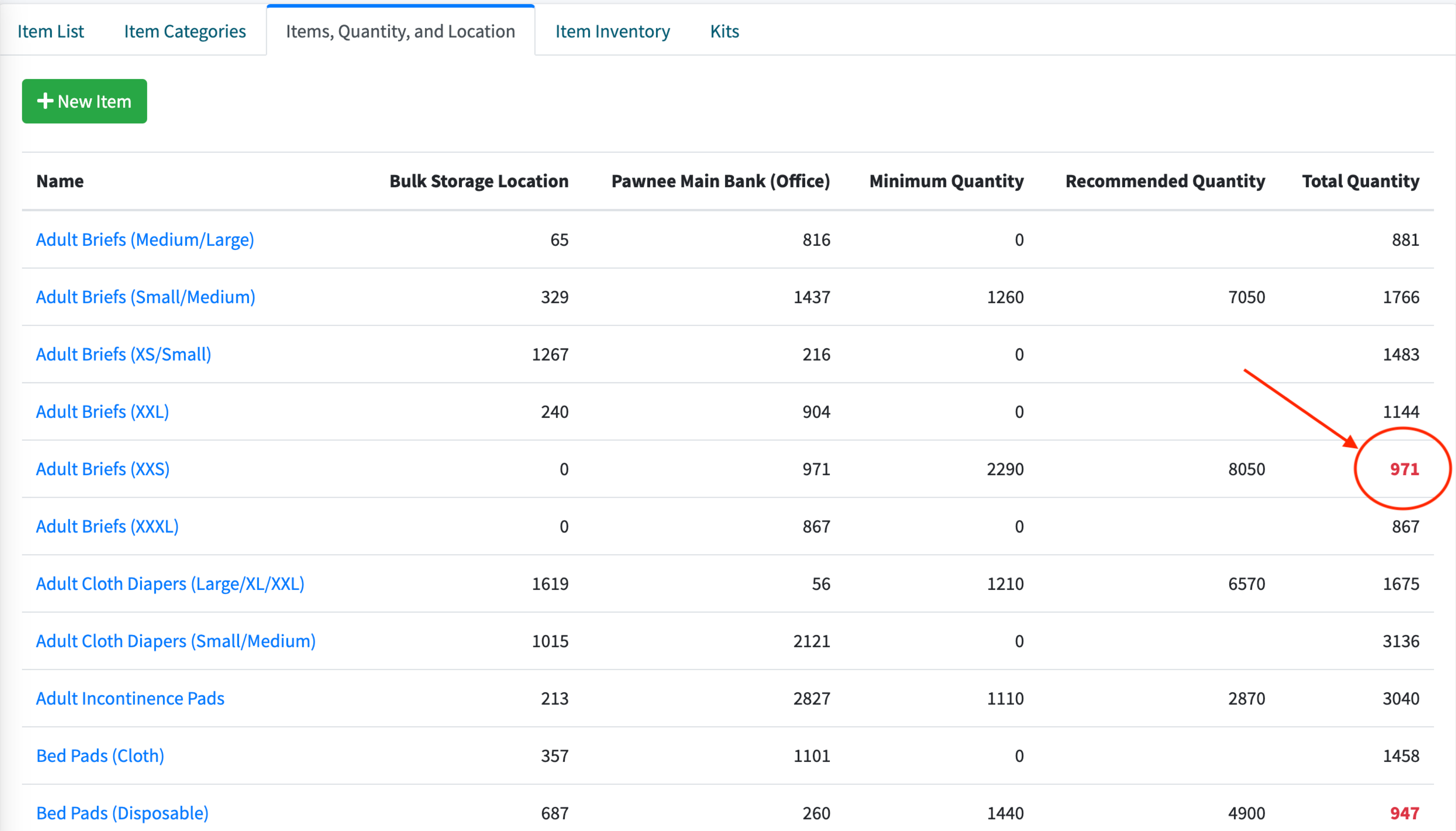1456x831 pixels.
Task: Open Adult Incontinence Pads link
Action: pos(130,698)
